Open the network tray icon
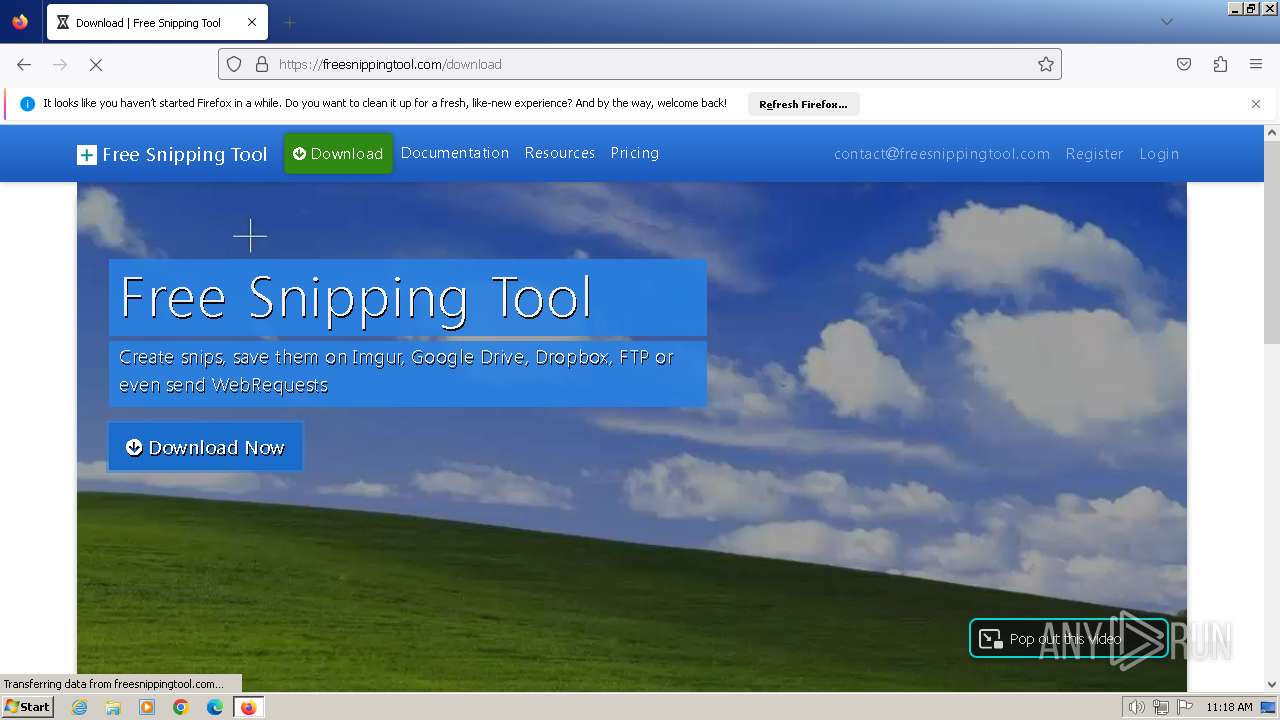The height and width of the screenshot is (720, 1280). point(1161,707)
